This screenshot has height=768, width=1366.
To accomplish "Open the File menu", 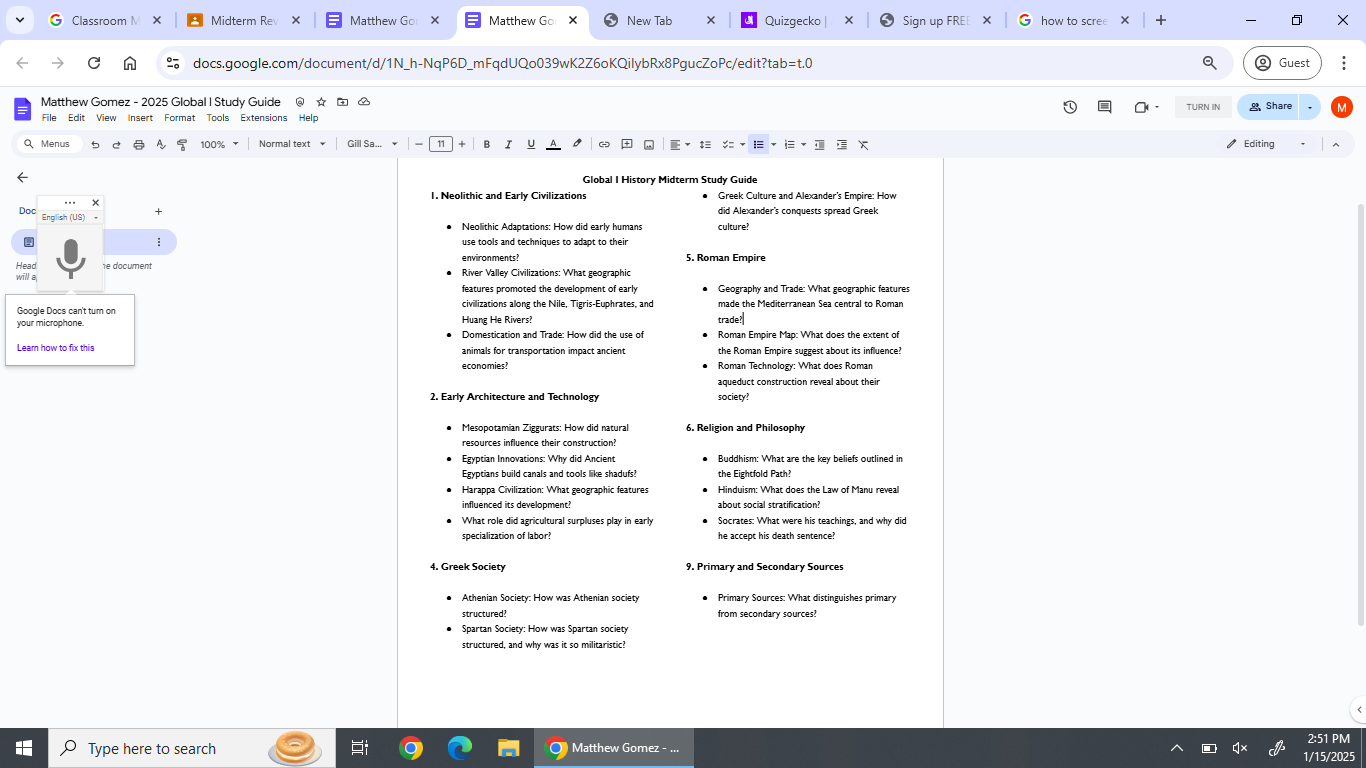I will [49, 118].
